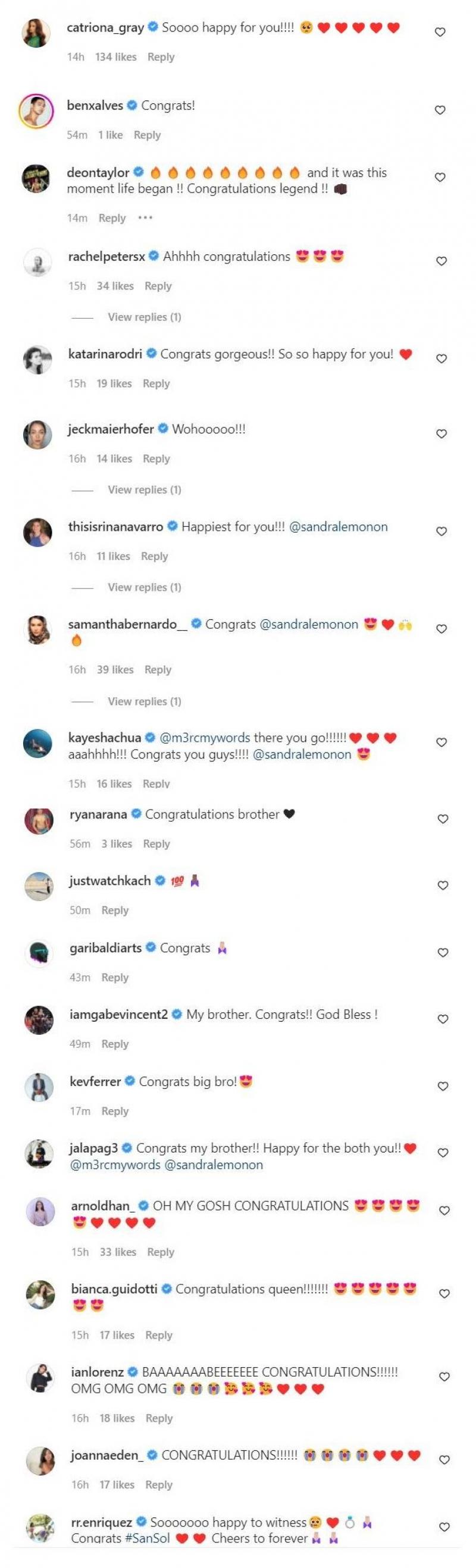The width and height of the screenshot is (476, 1568).
Task: View replies under samanthabernardo__'s comment
Action: click(x=145, y=701)
